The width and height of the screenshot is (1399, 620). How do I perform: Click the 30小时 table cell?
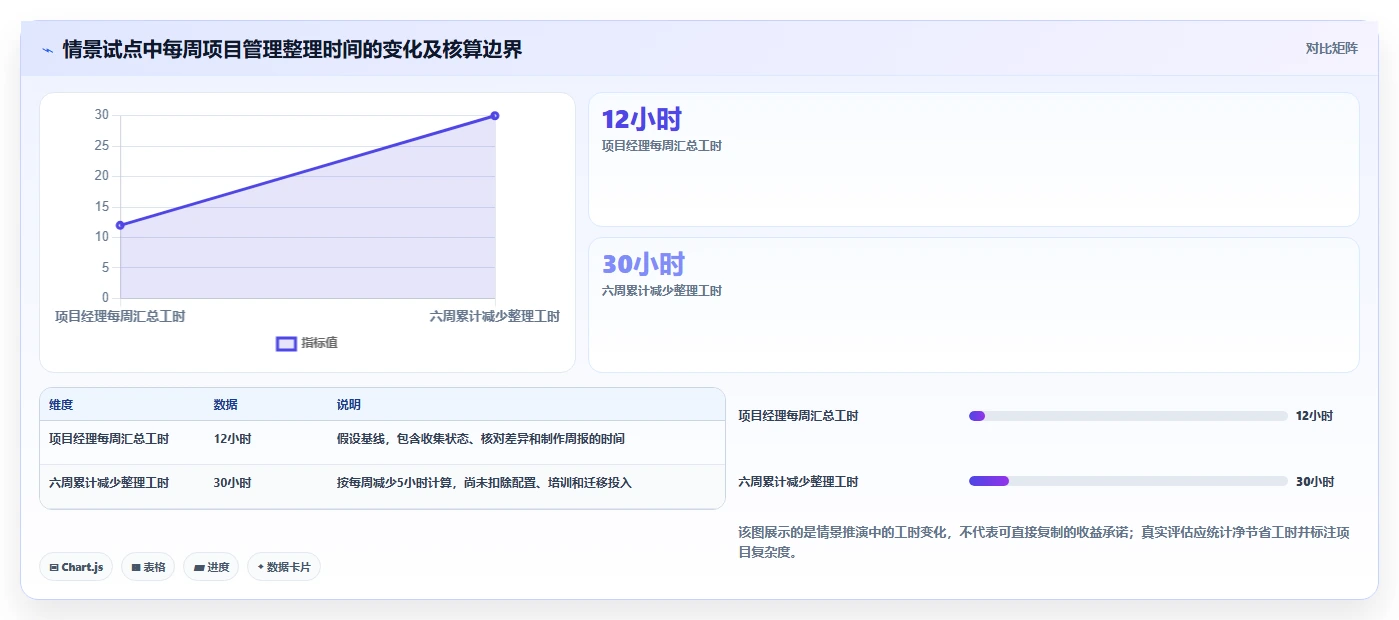[x=232, y=483]
